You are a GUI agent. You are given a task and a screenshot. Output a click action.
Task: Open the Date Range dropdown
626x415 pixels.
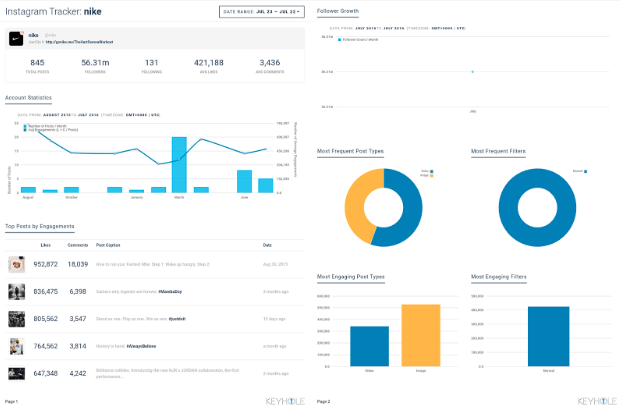tap(261, 12)
